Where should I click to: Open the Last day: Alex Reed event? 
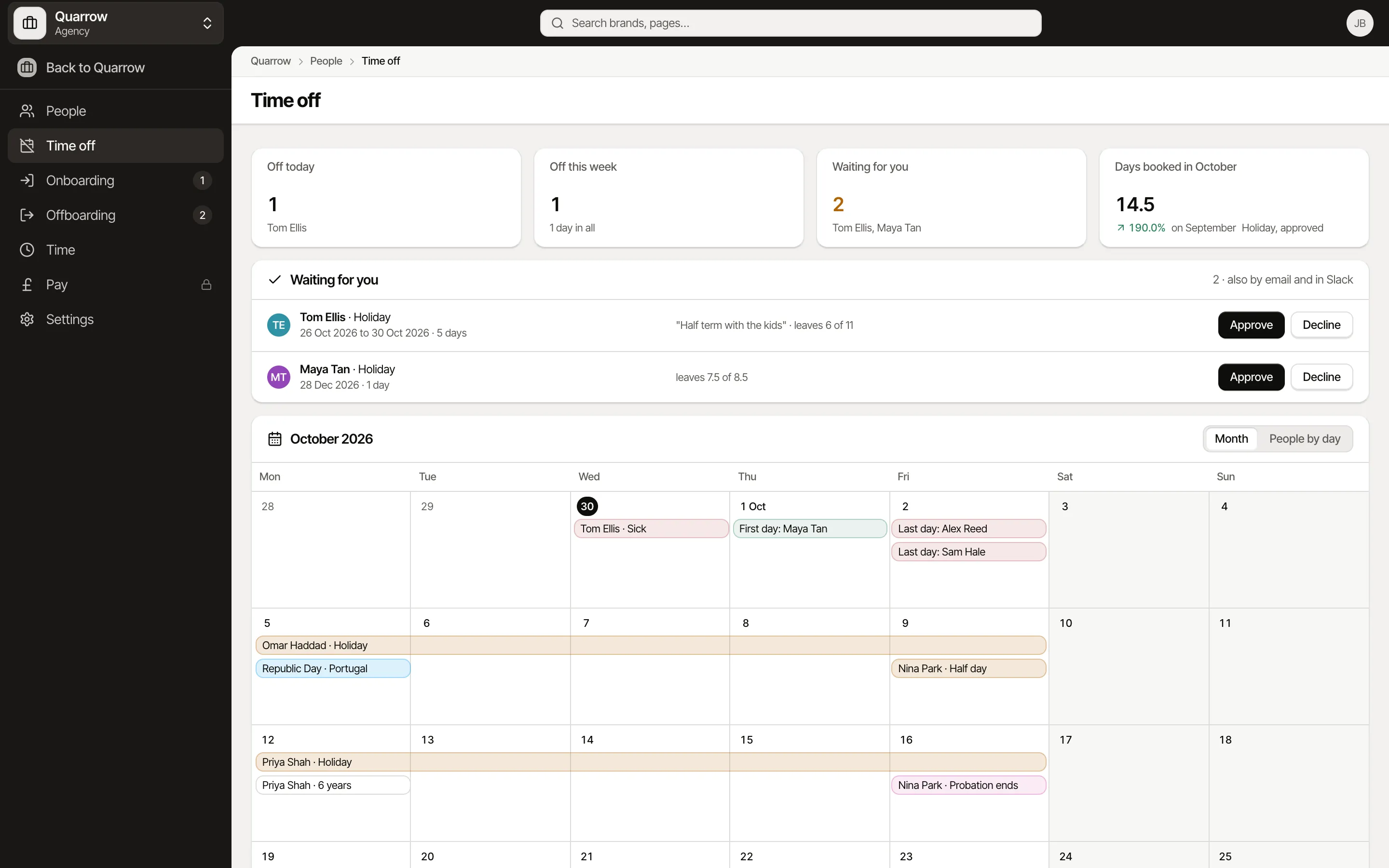969,529
